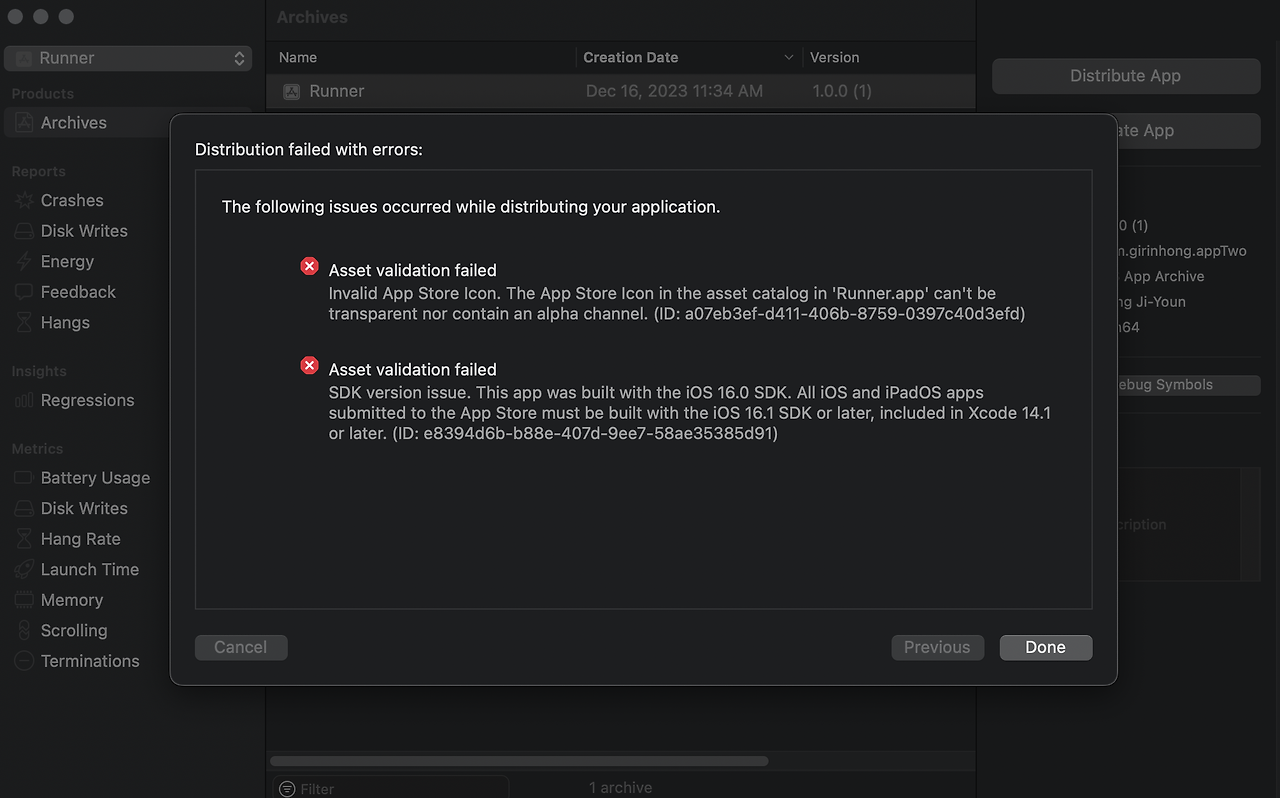This screenshot has height=798, width=1280.
Task: Click the Previous button in dialog
Action: (937, 647)
